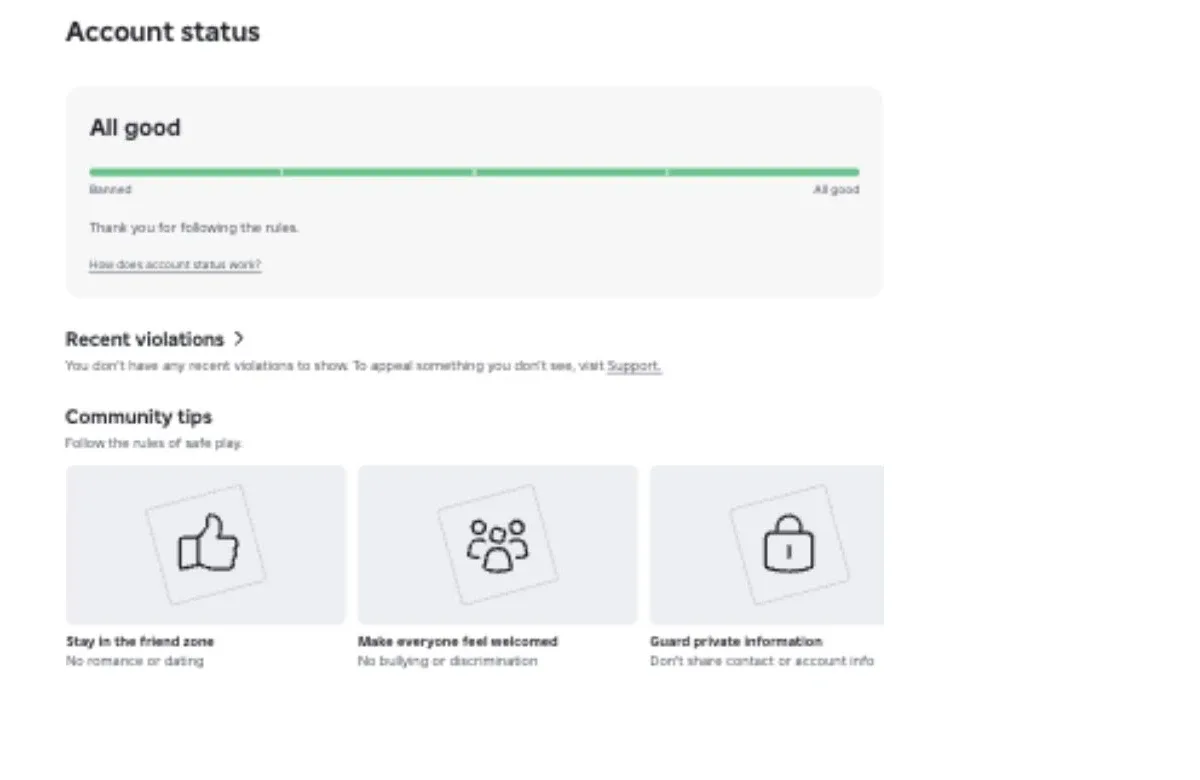1200x780 pixels.
Task: Select 'No bullying or discrimination' caption
Action: point(447,661)
